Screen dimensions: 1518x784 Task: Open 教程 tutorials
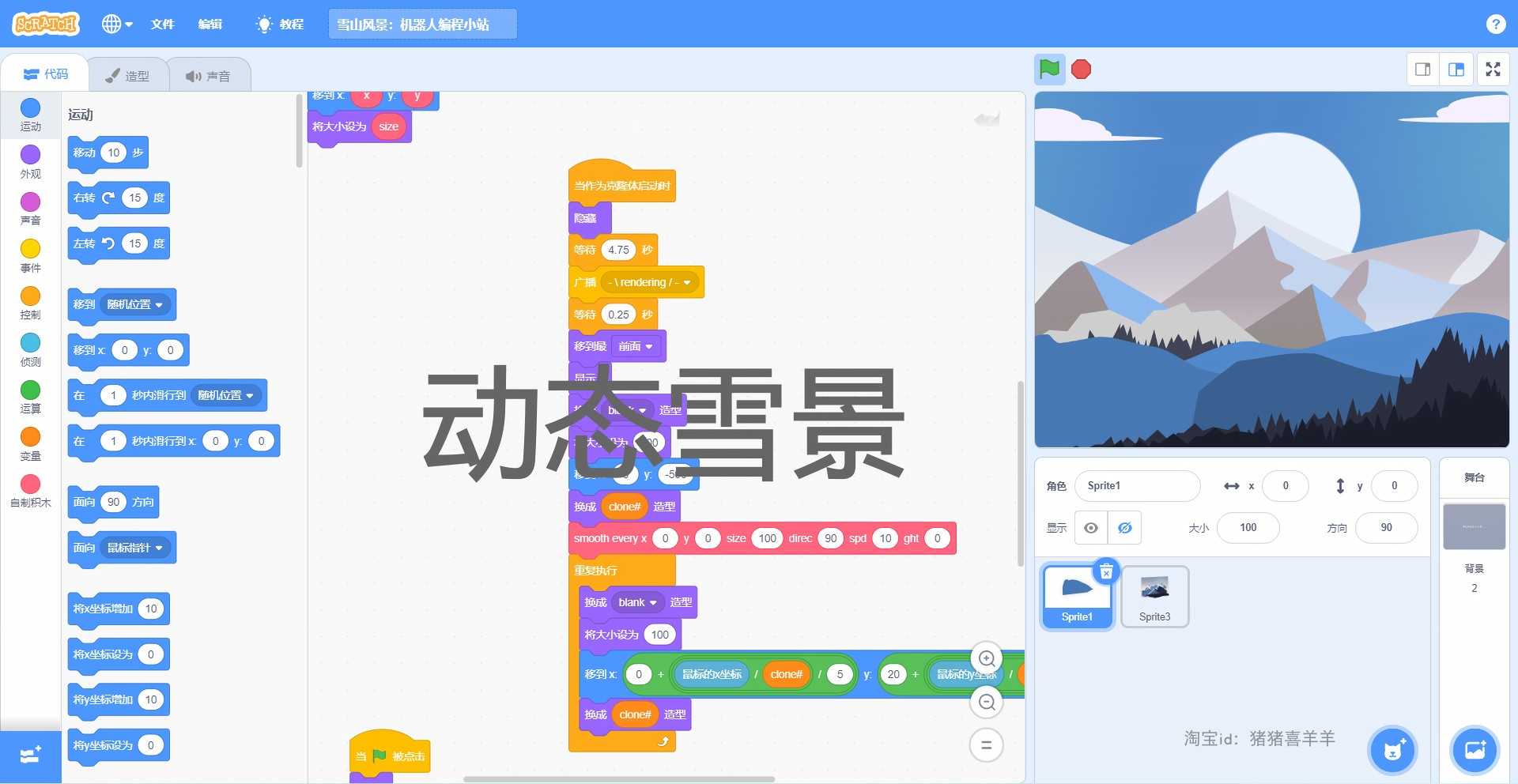[x=280, y=24]
